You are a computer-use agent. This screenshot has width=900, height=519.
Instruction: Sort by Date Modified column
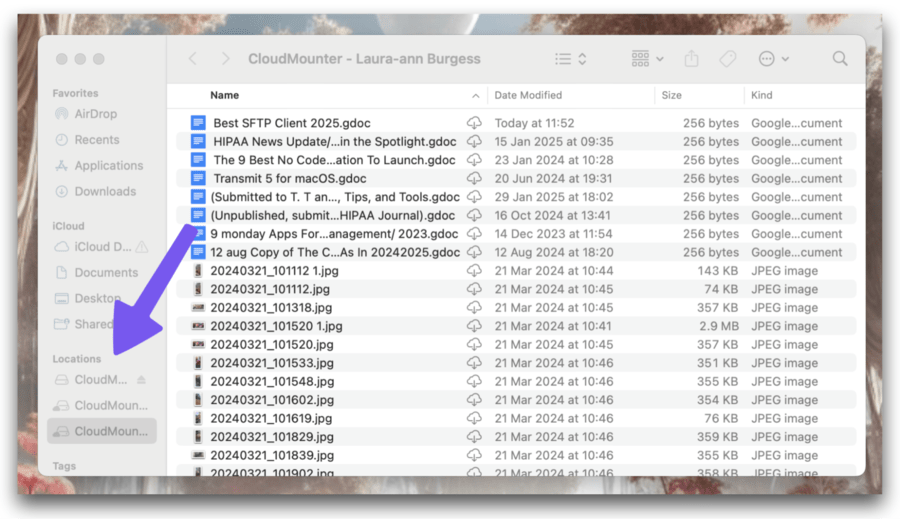point(528,95)
